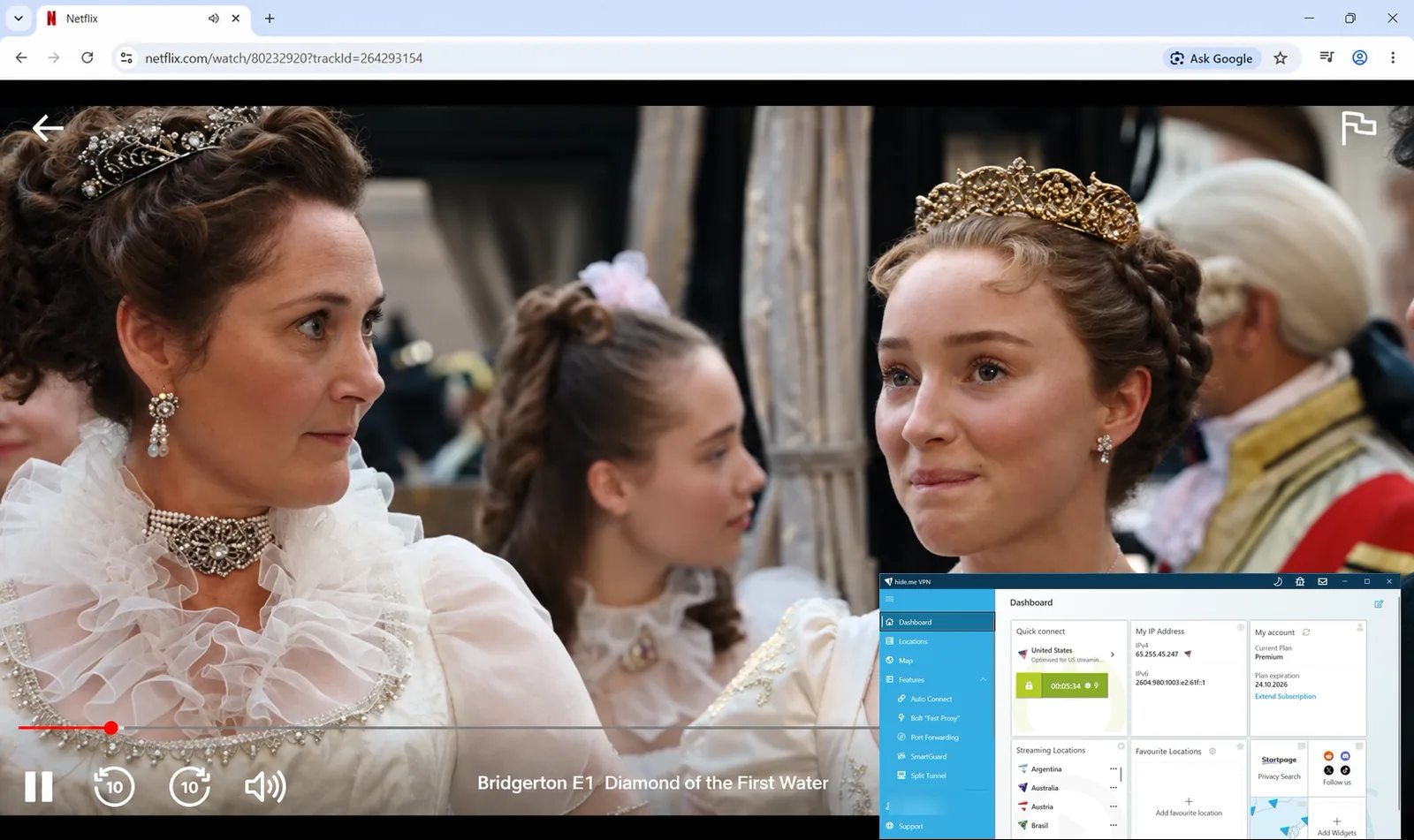This screenshot has height=840, width=1414.
Task: Go back in browser history
Action: coord(21,57)
